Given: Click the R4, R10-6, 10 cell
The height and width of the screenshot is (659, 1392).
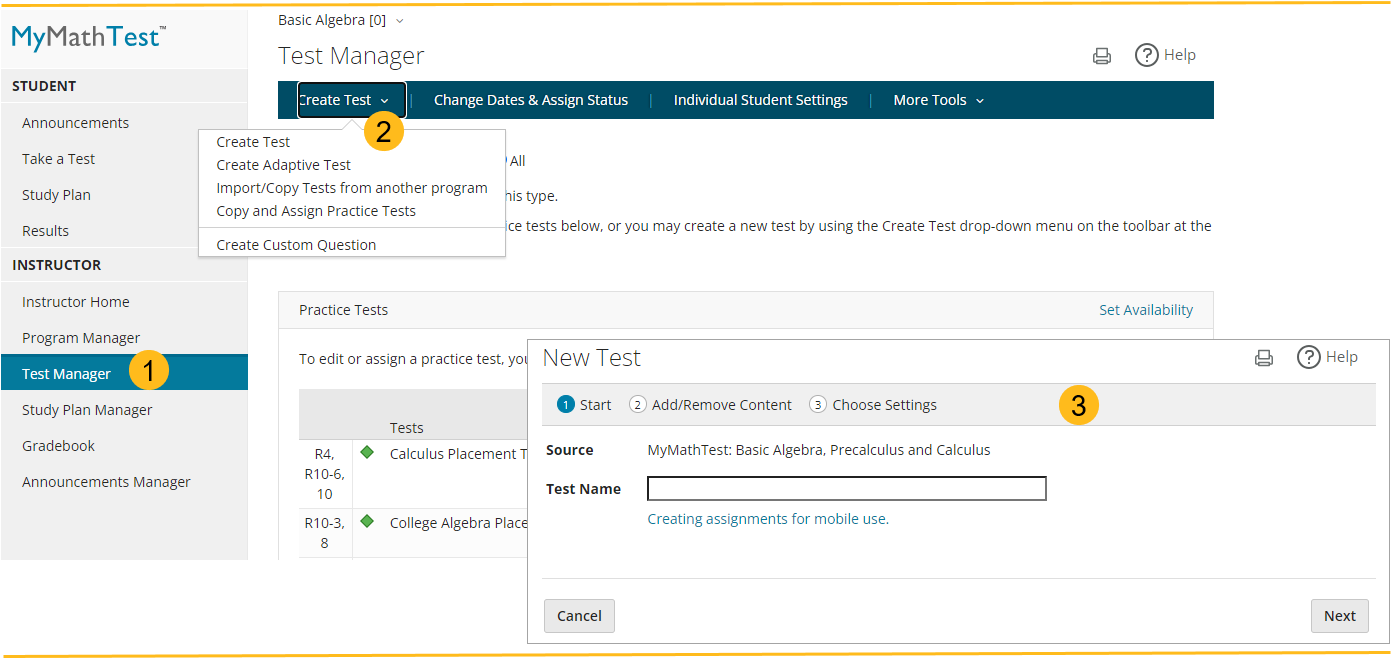Looking at the screenshot, I should pos(325,474).
